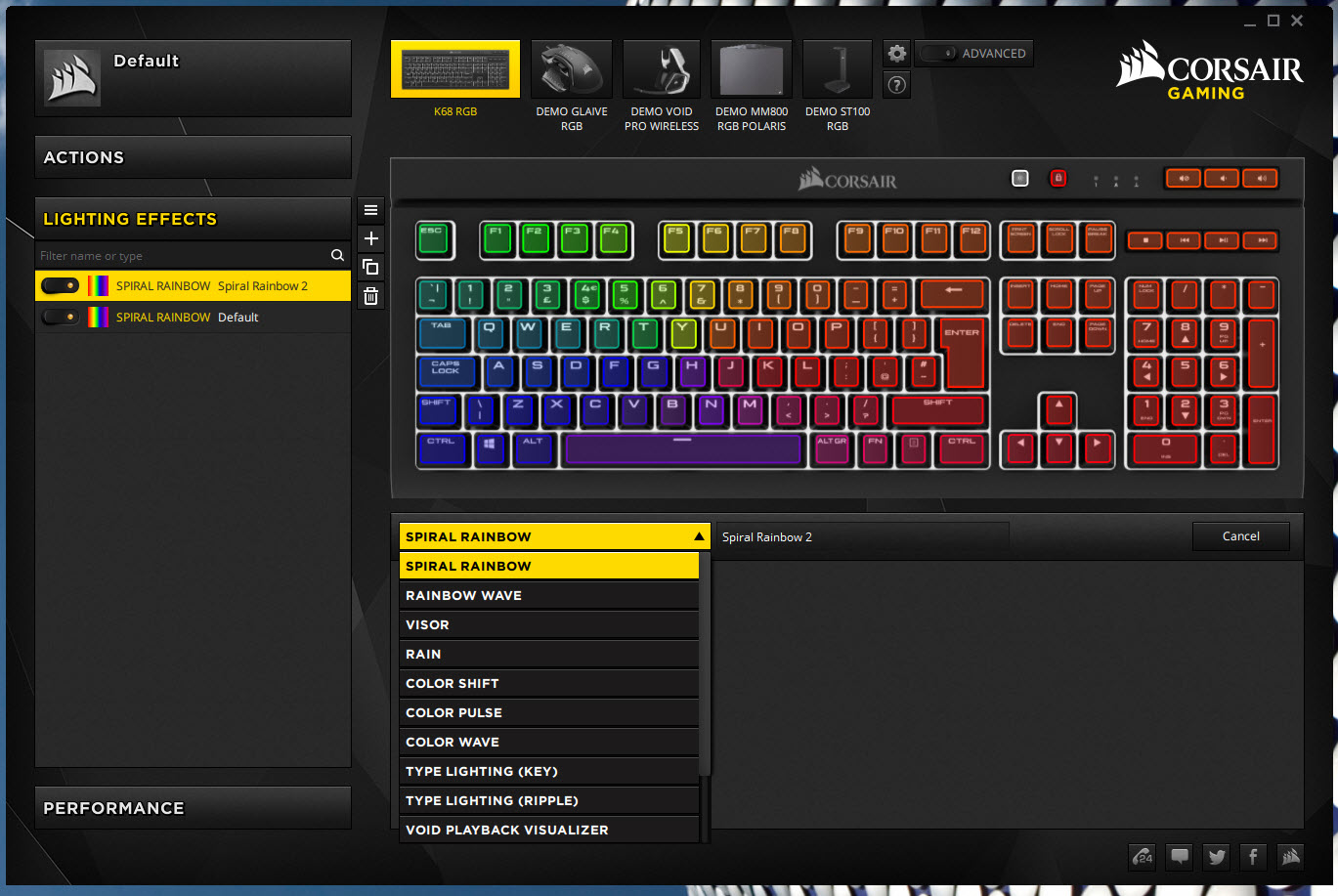The height and width of the screenshot is (896, 1338).
Task: Select the Spiral Rainbow Default effect row
Action: click(193, 317)
